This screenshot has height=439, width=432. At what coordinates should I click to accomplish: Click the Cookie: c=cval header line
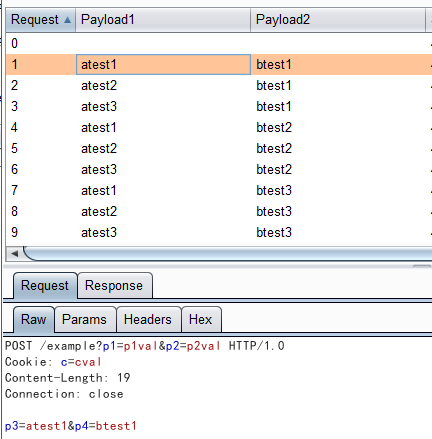click(x=53, y=362)
